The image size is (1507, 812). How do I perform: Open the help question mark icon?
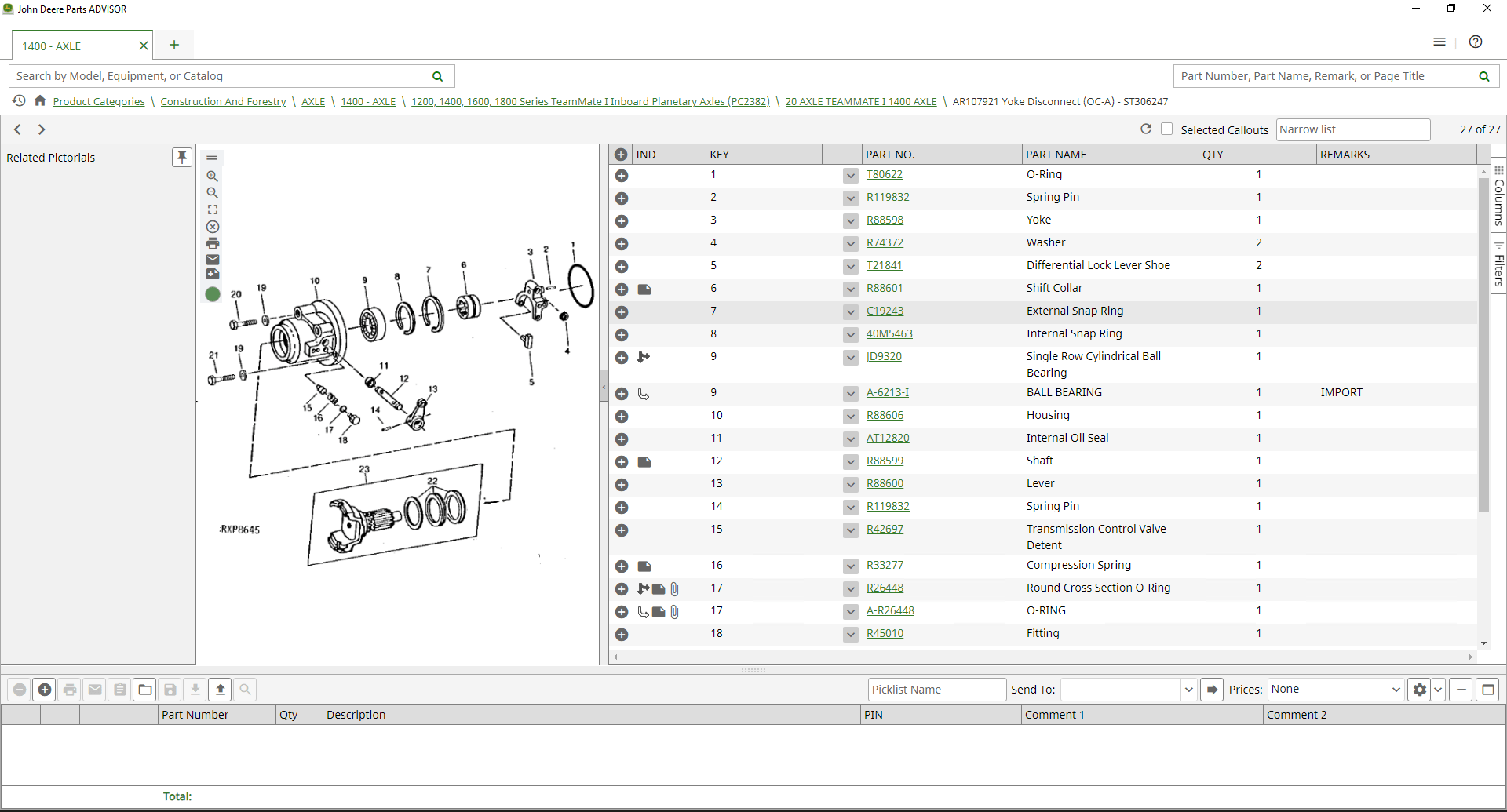coord(1476,42)
